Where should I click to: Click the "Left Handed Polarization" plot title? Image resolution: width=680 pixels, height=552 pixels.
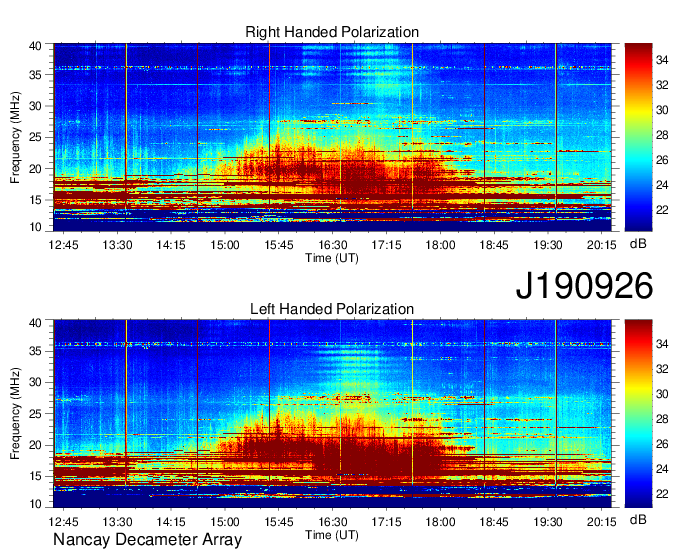332,309
